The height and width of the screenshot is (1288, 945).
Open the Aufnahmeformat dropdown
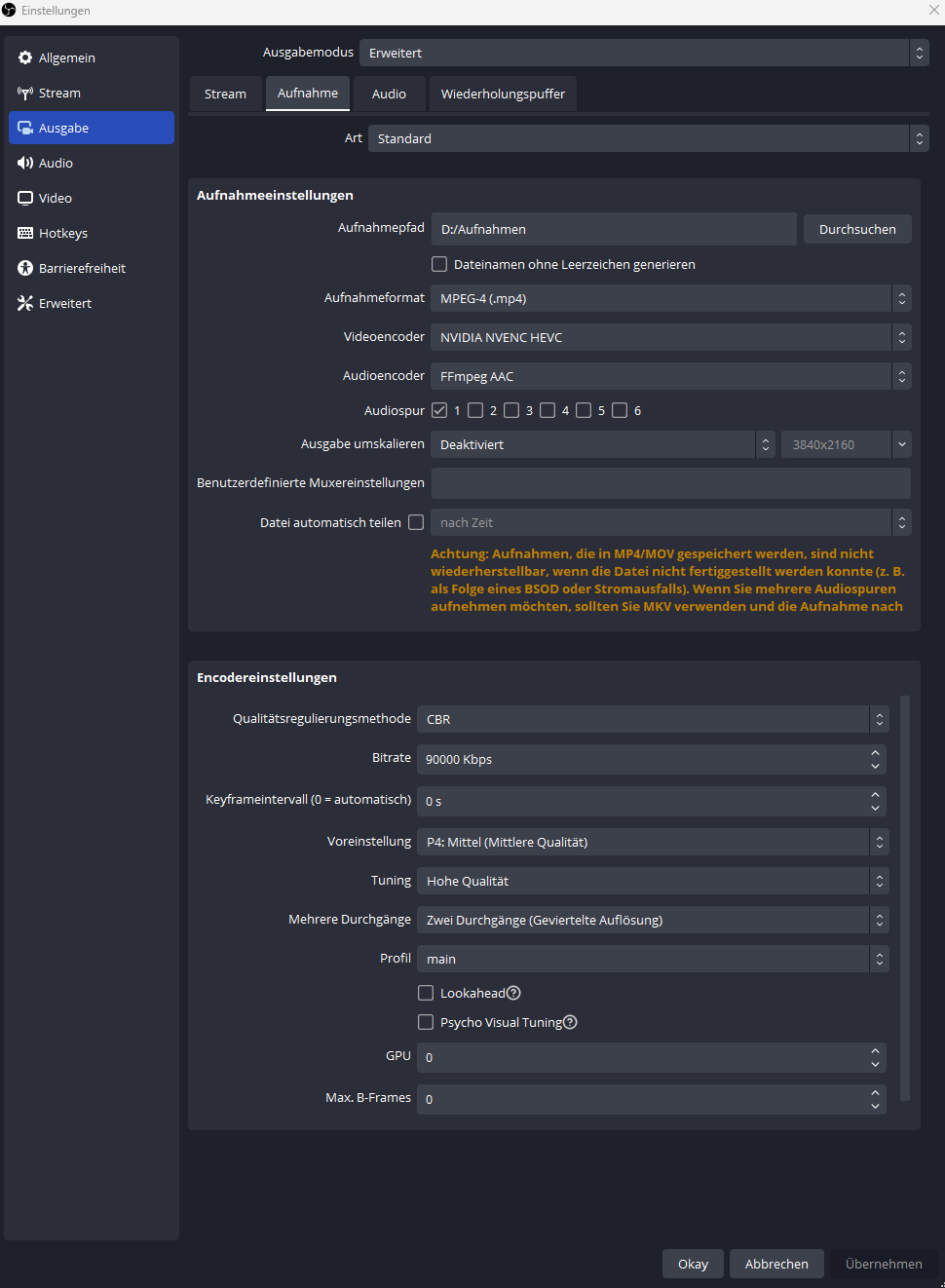coord(670,298)
